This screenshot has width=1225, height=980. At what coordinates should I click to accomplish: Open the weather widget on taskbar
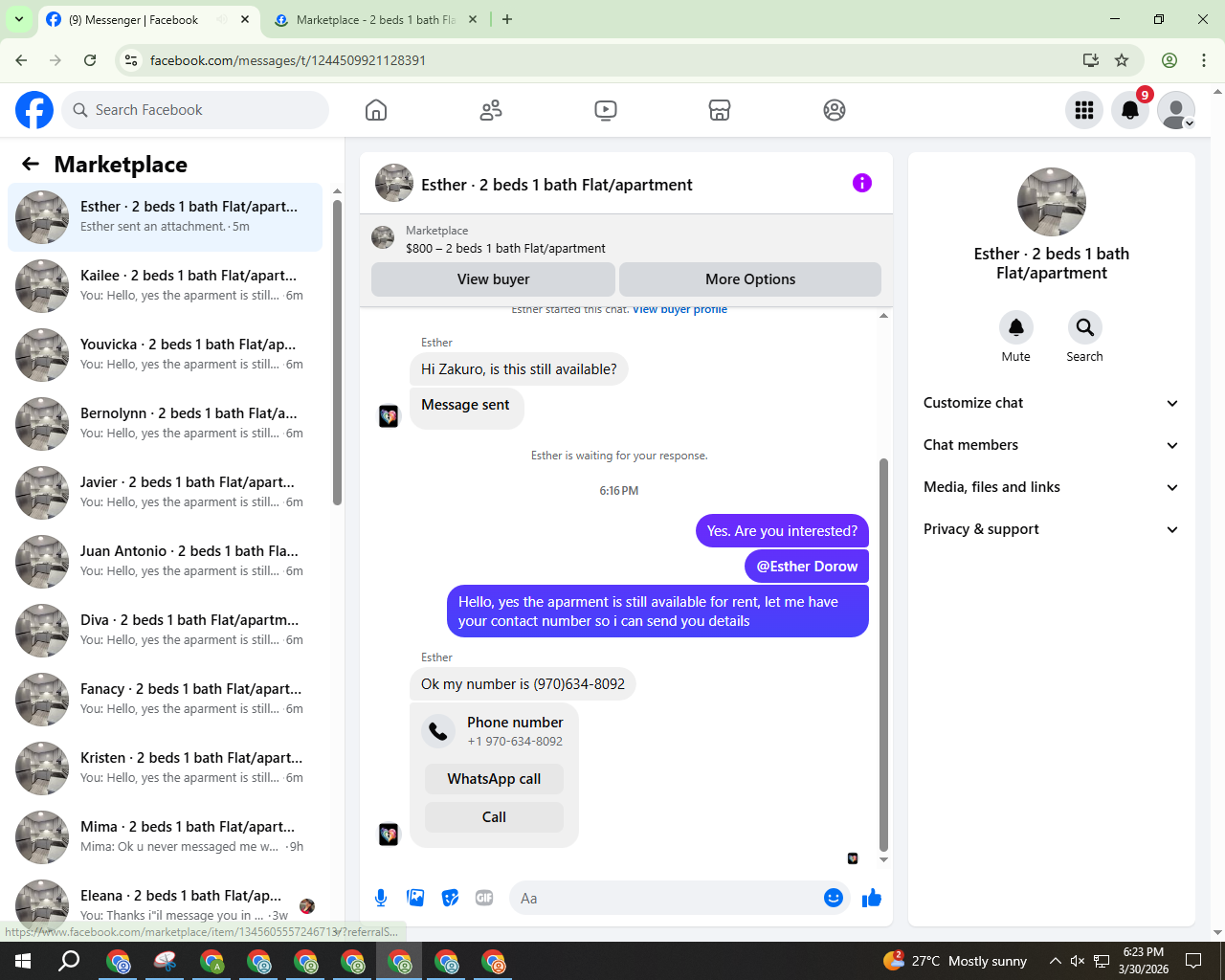(955, 961)
